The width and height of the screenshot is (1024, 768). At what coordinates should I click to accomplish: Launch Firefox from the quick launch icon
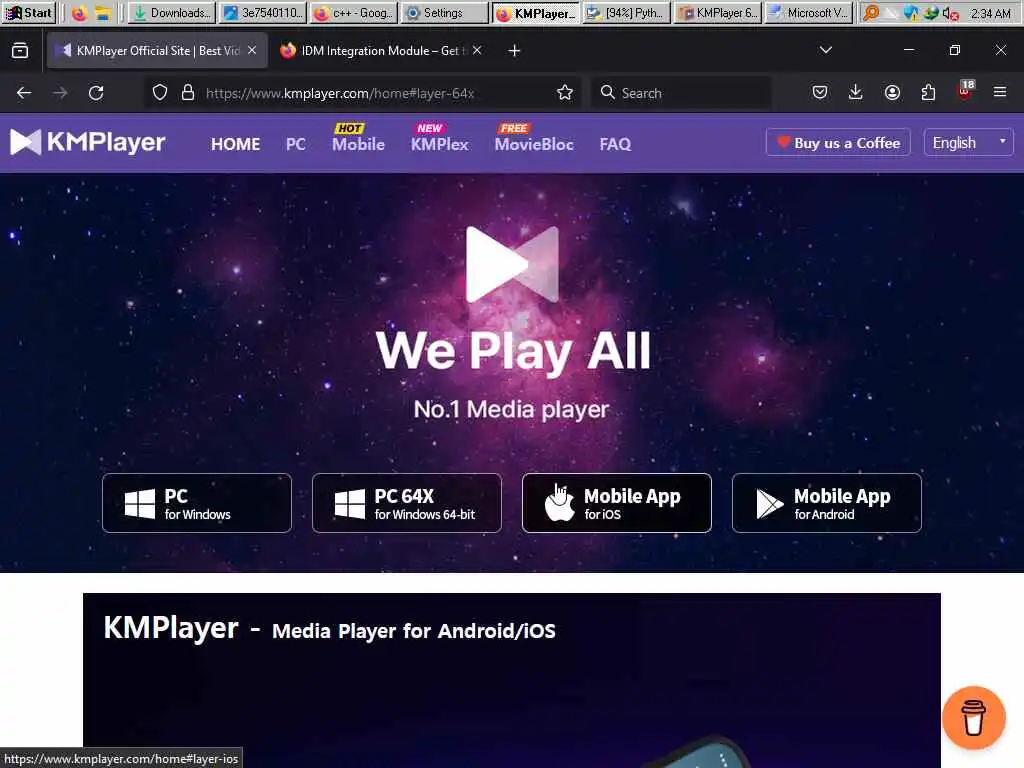[x=79, y=12]
